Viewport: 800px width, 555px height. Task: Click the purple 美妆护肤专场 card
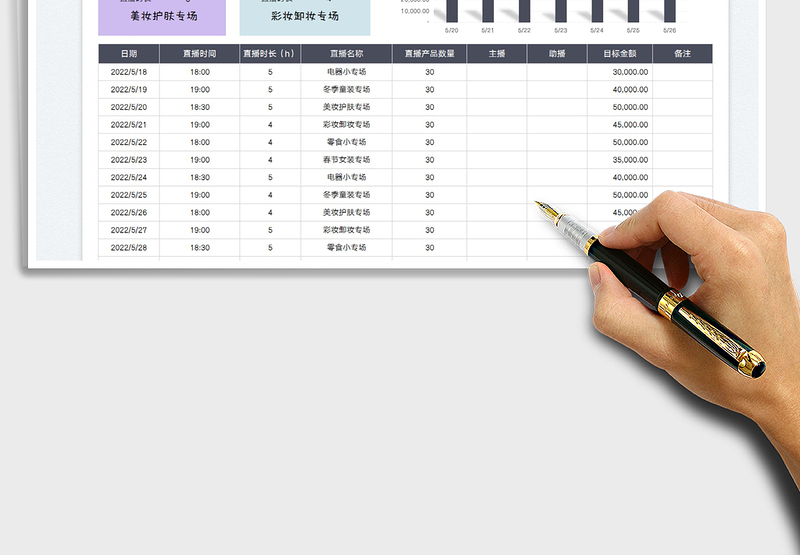(162, 17)
